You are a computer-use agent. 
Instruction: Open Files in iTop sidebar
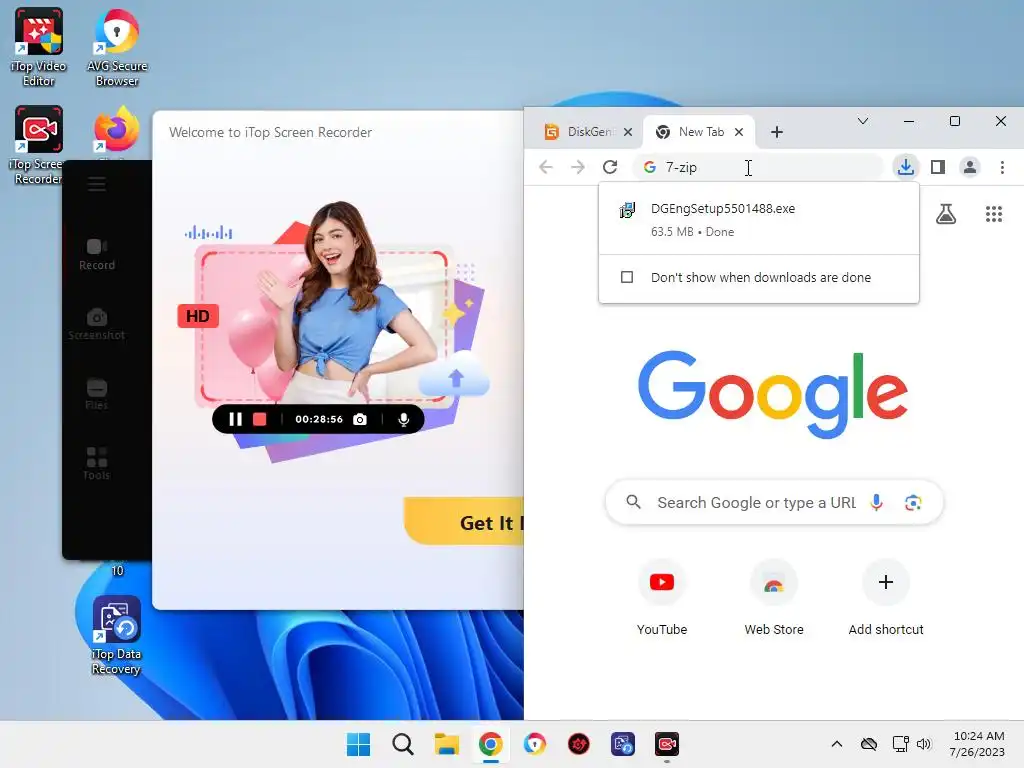point(97,394)
